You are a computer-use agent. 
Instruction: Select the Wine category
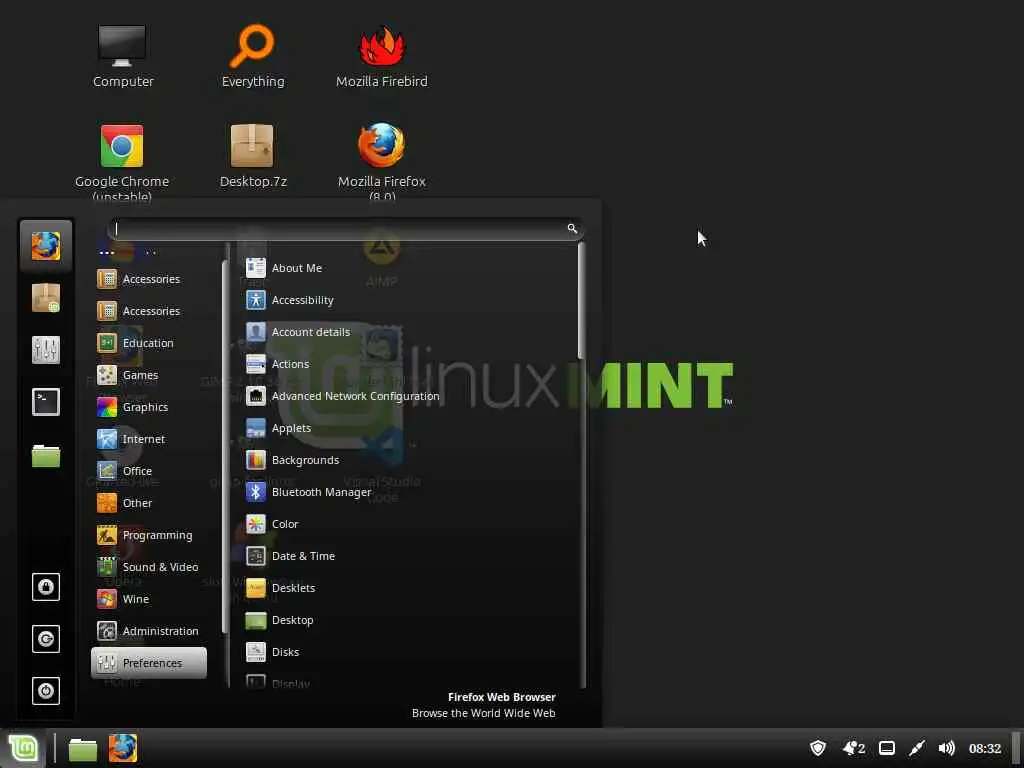[148, 599]
